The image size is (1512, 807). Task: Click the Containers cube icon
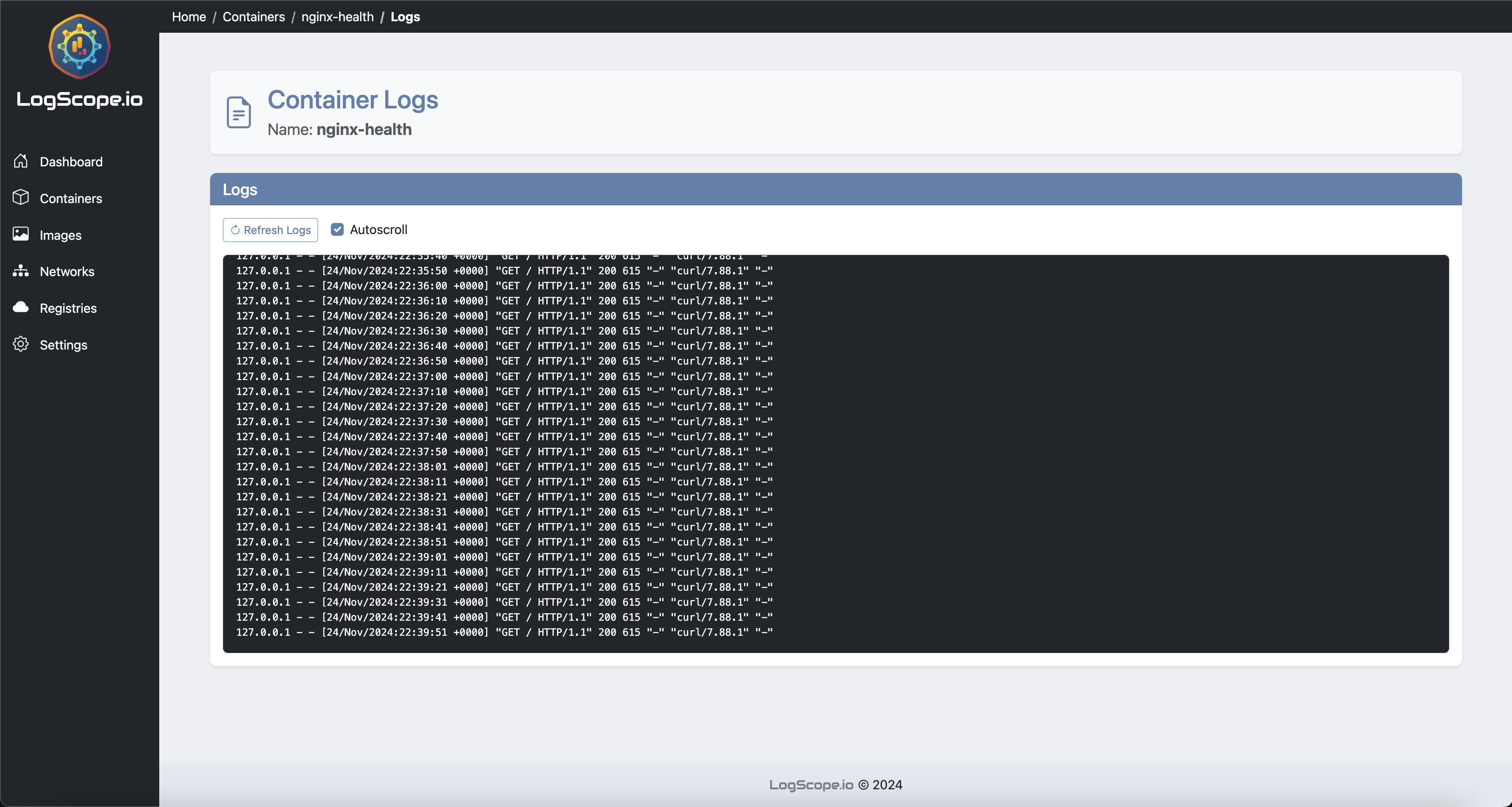(x=20, y=198)
